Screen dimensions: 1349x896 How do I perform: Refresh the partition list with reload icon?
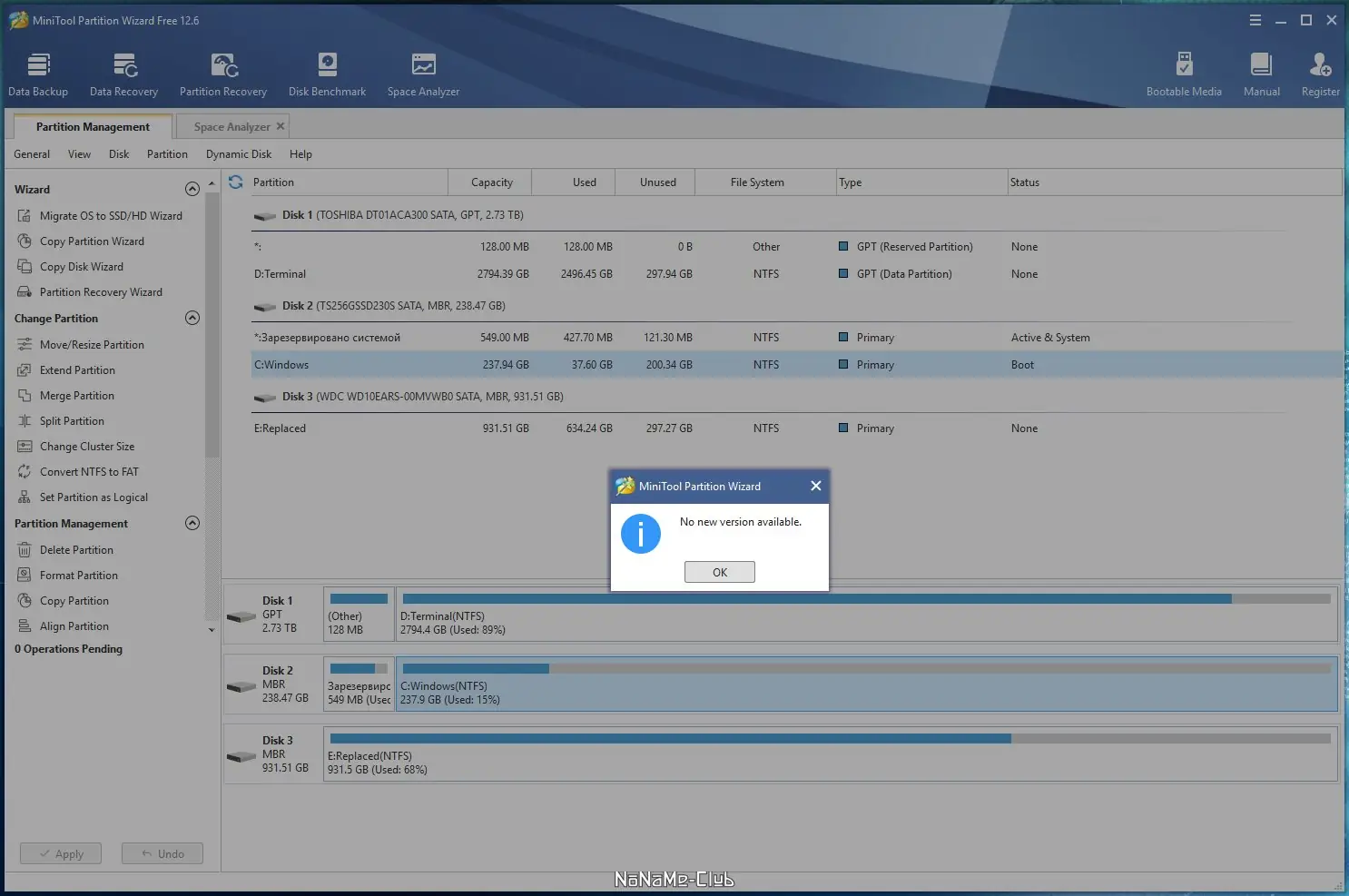tap(236, 182)
